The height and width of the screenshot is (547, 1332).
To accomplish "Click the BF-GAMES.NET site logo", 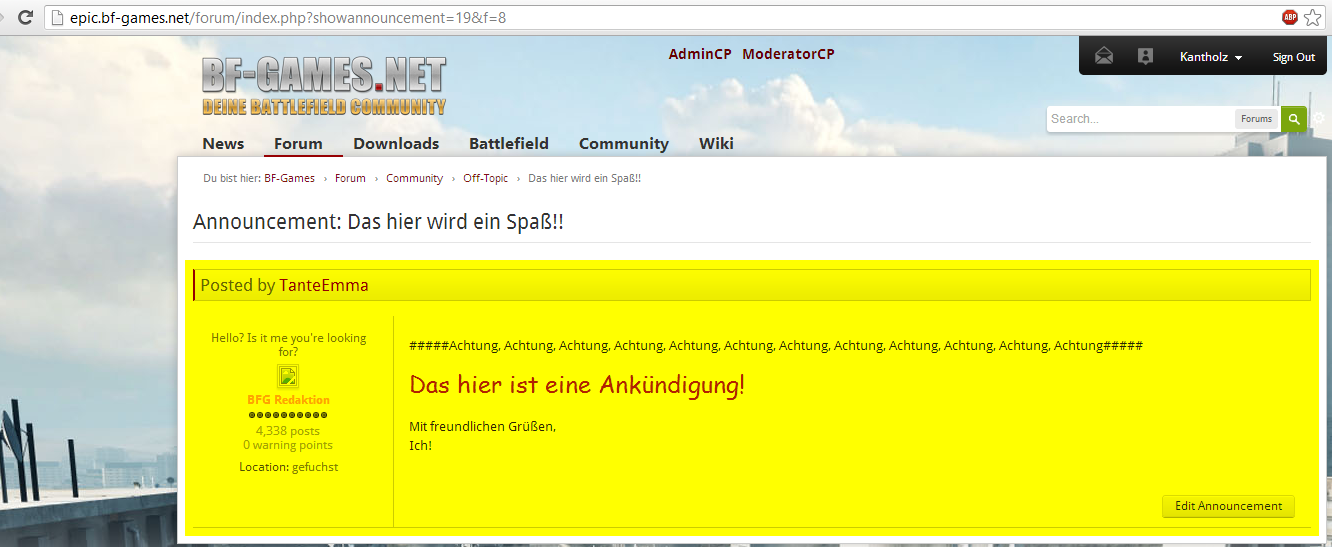I will 323,85.
